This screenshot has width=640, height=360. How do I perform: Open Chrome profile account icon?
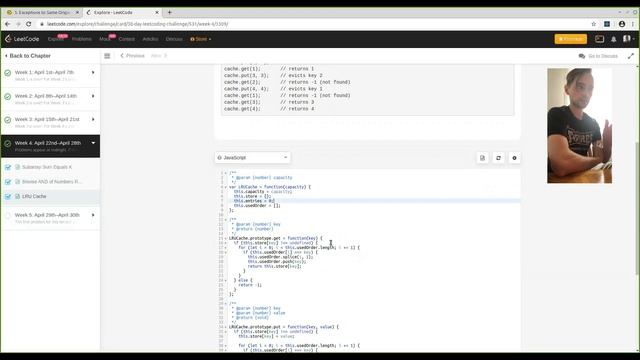[622, 24]
